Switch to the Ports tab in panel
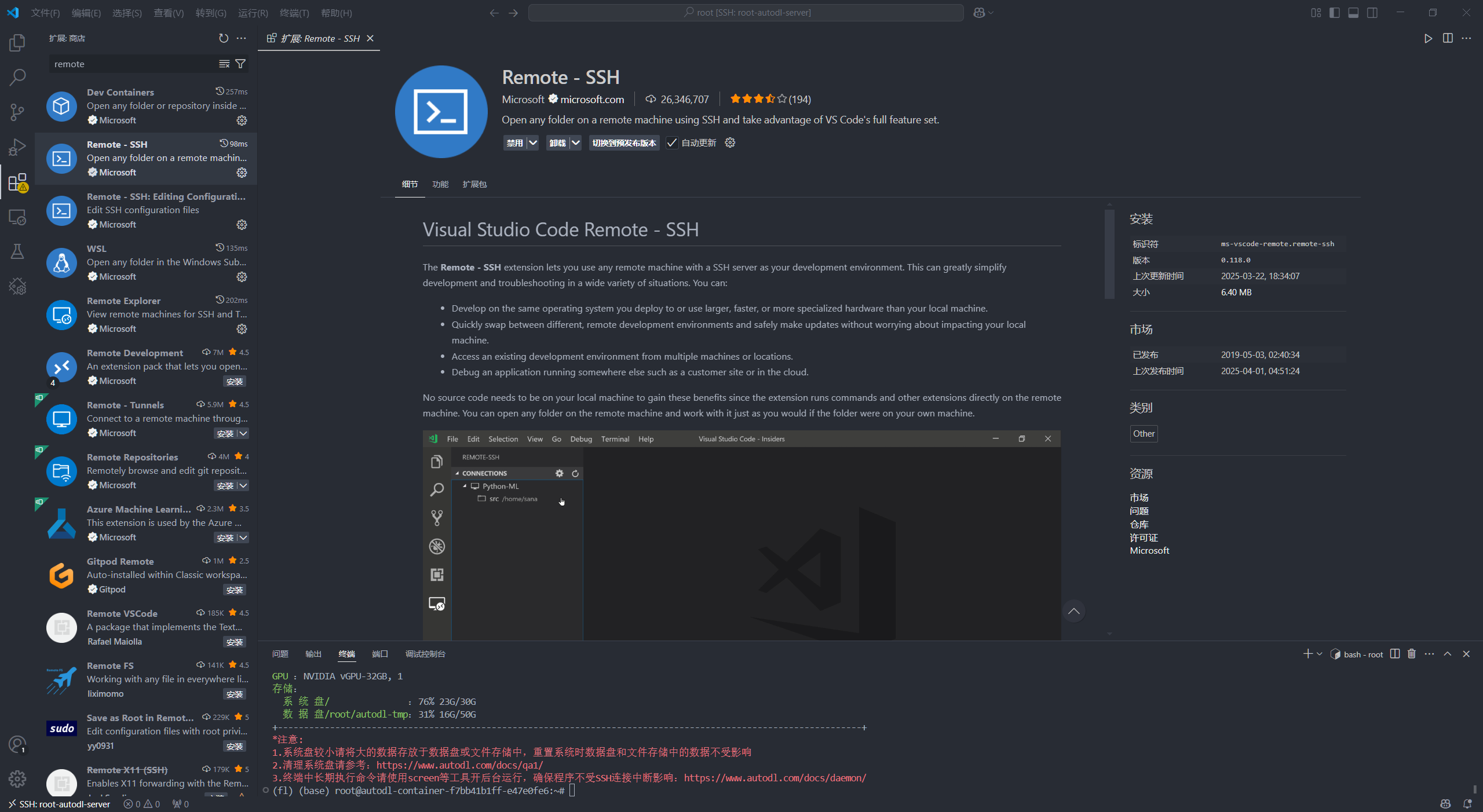This screenshot has height=812, width=1483. click(379, 654)
